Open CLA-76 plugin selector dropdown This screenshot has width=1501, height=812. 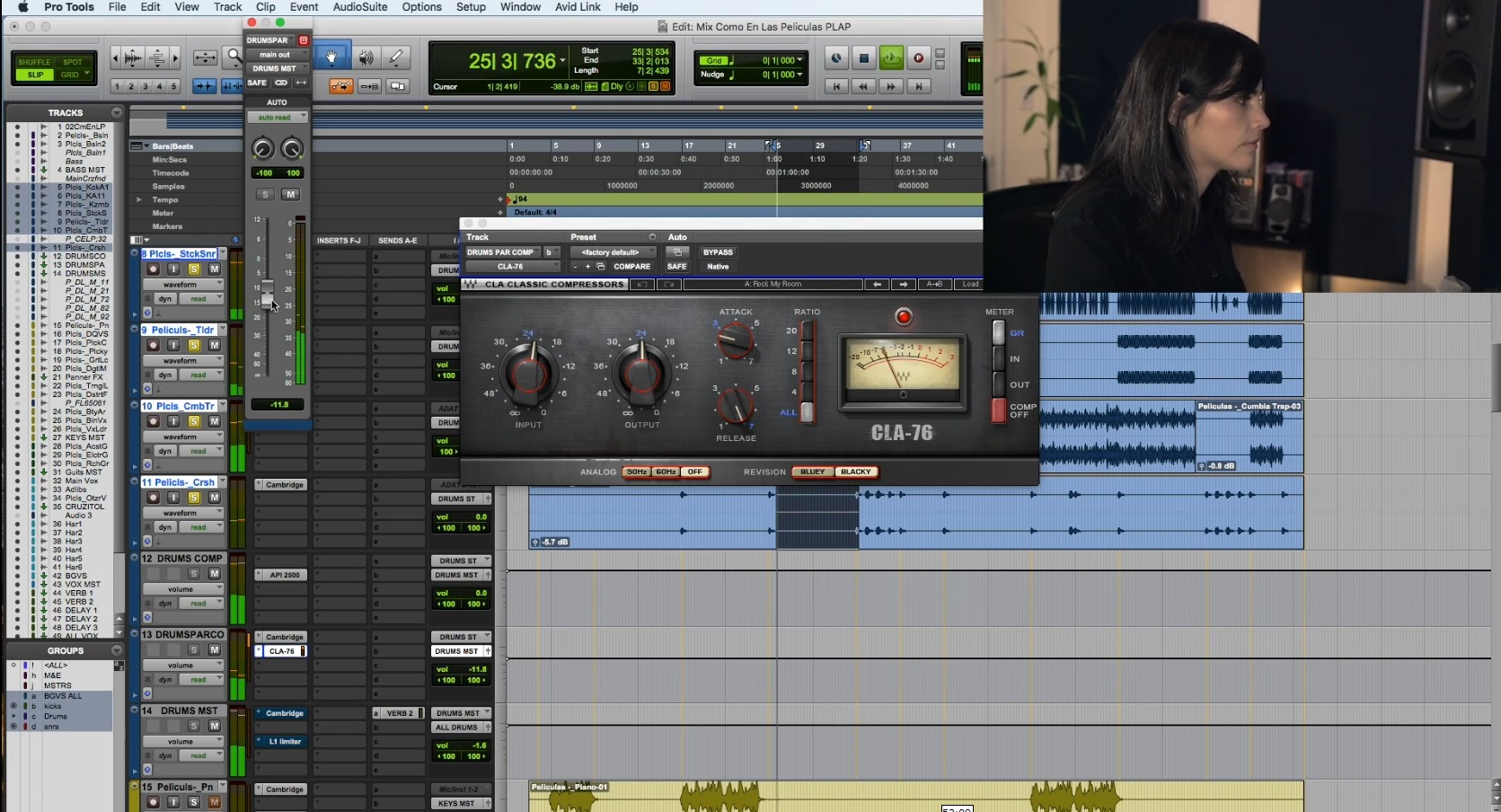click(x=512, y=267)
